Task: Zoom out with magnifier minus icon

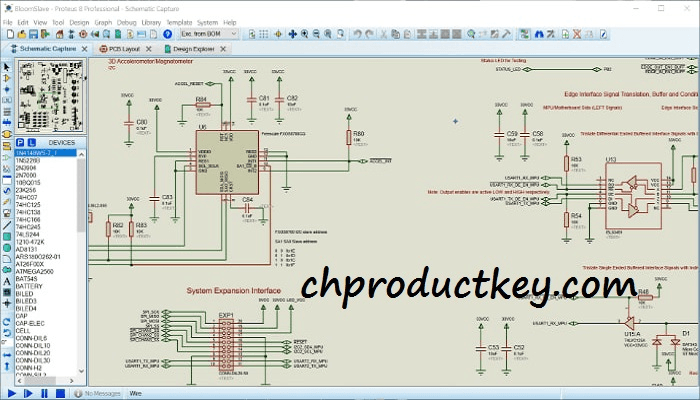Action: (x=316, y=34)
